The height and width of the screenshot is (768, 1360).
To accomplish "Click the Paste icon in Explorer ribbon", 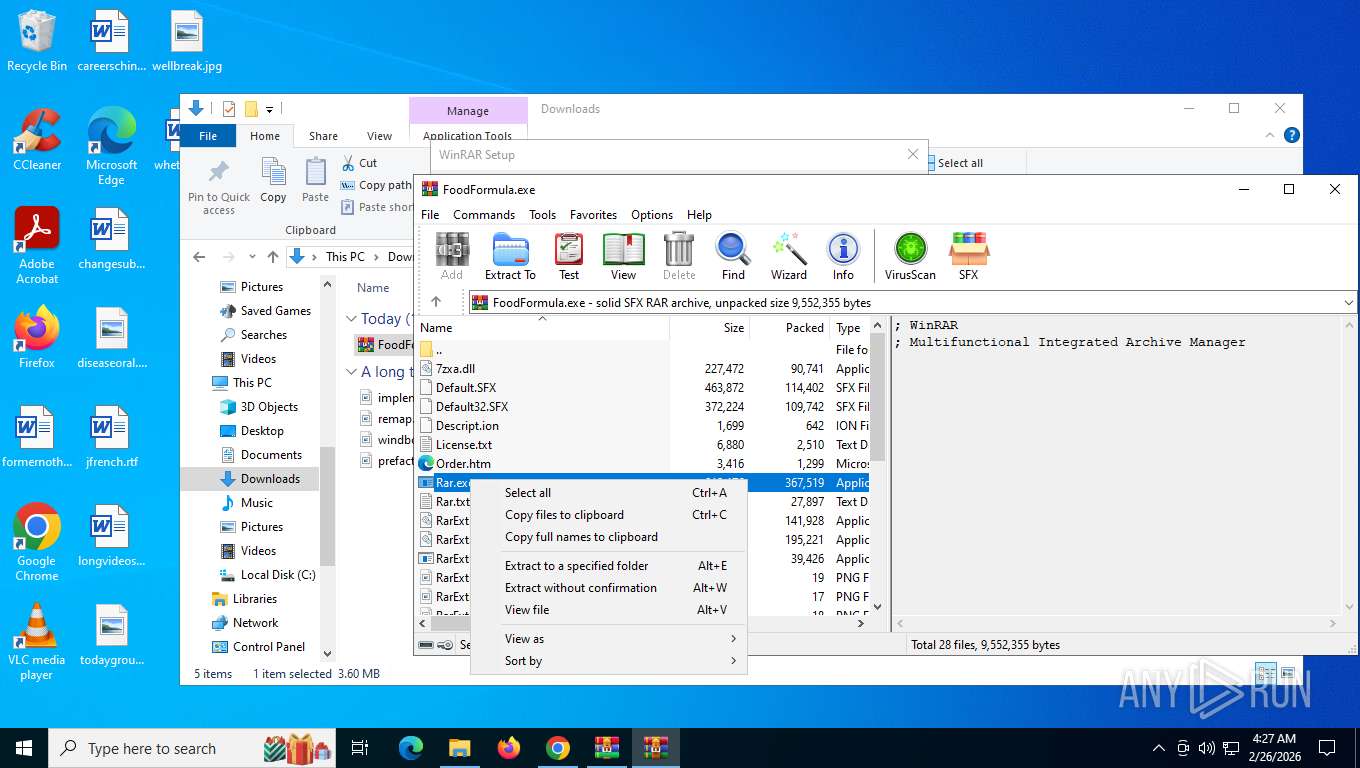I will click(315, 180).
